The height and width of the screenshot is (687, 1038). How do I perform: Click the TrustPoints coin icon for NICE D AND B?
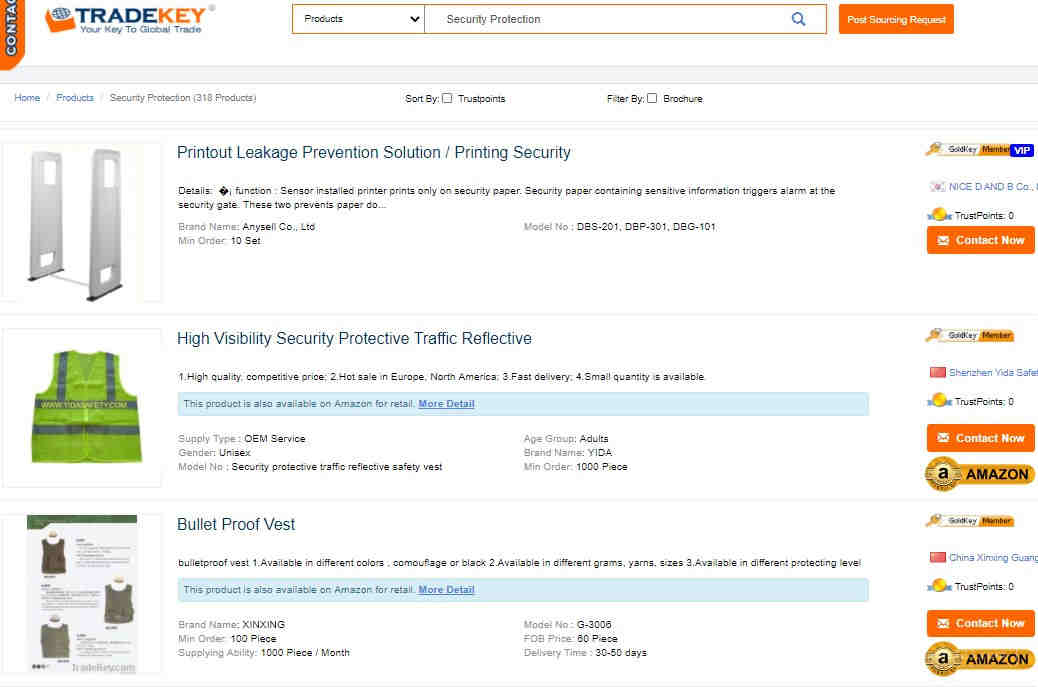pos(939,215)
